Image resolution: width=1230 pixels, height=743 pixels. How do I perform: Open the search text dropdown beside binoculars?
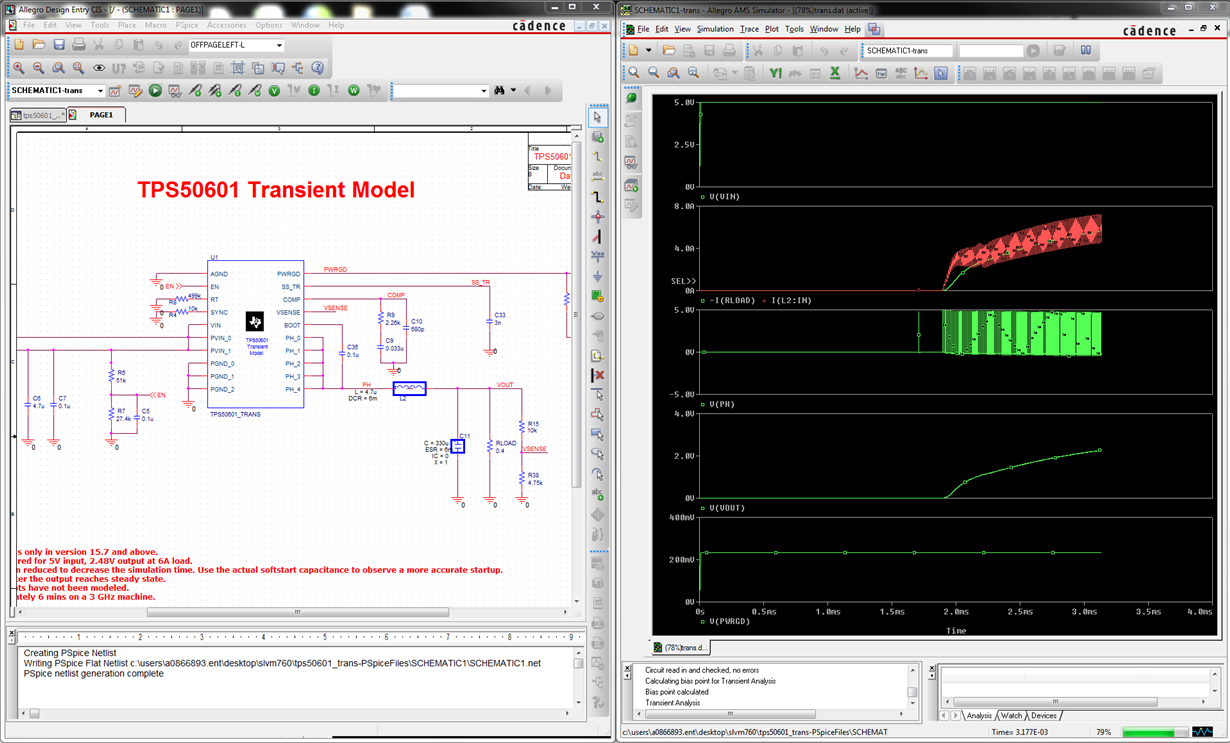[x=484, y=91]
